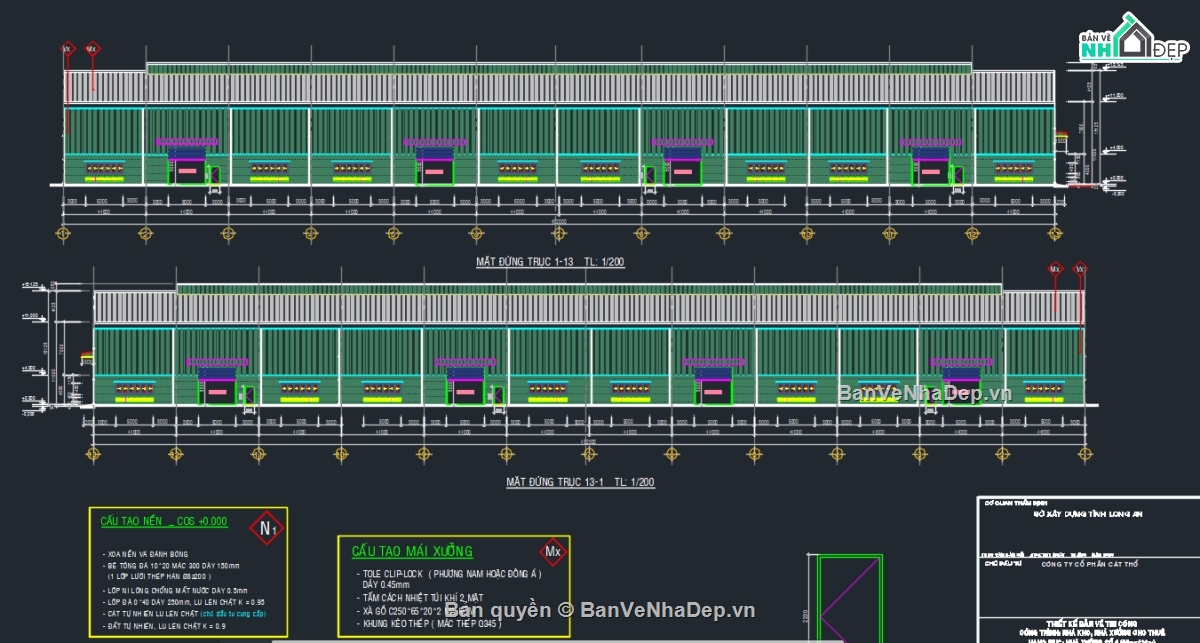The height and width of the screenshot is (643, 1200).
Task: Click the Bản Vẽ Nhà Đẹp house logo
Action: (x=1133, y=42)
